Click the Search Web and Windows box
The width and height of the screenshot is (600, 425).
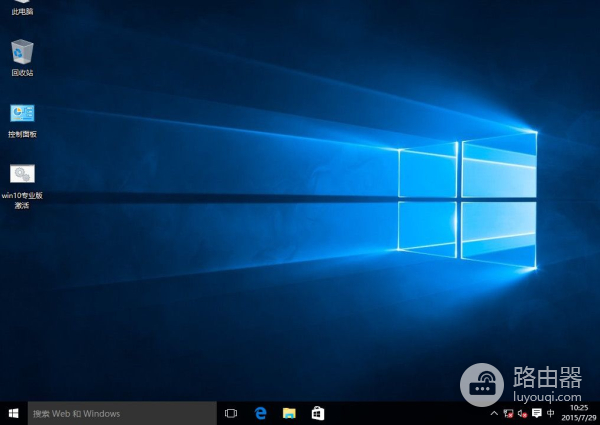[x=122, y=413]
